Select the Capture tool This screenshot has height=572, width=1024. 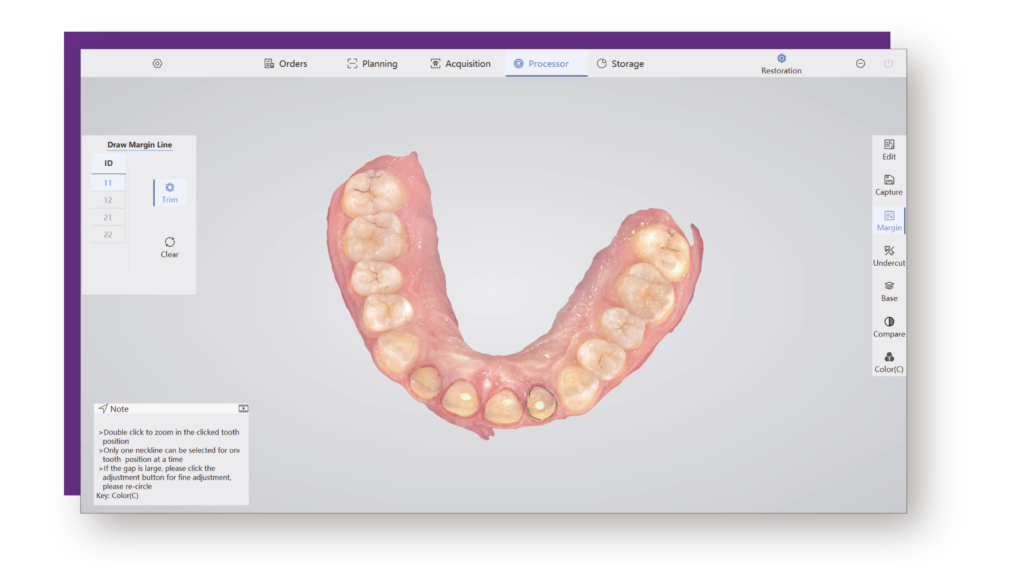[x=889, y=185]
